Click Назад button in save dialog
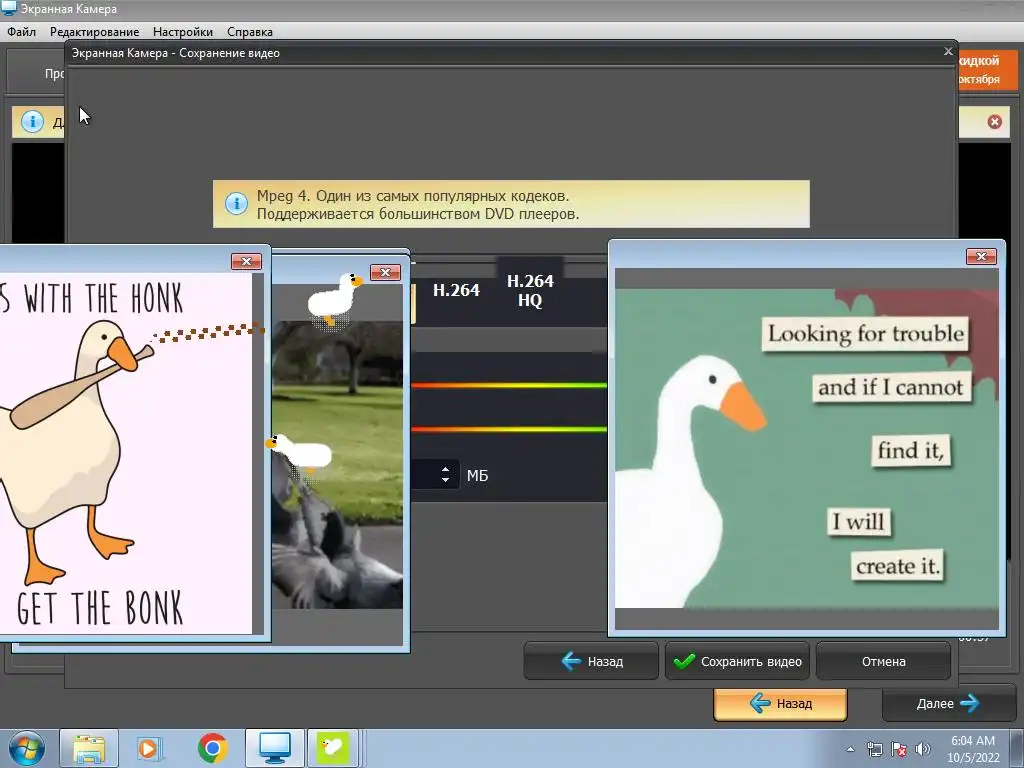1024x768 pixels. [591, 662]
